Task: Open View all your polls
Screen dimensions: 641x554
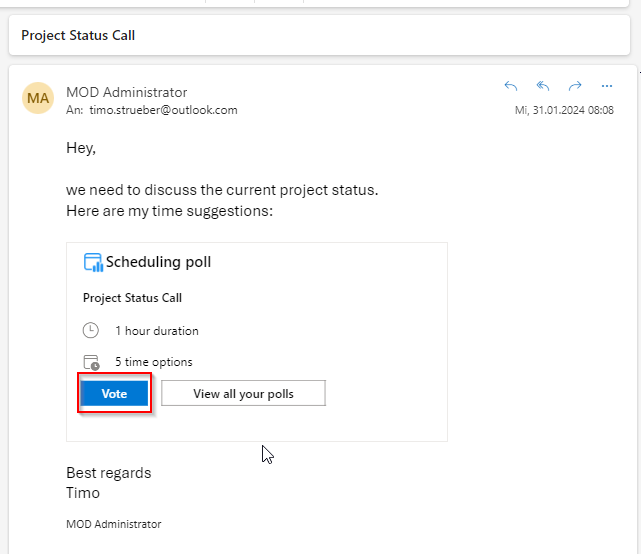Action: 243,393
